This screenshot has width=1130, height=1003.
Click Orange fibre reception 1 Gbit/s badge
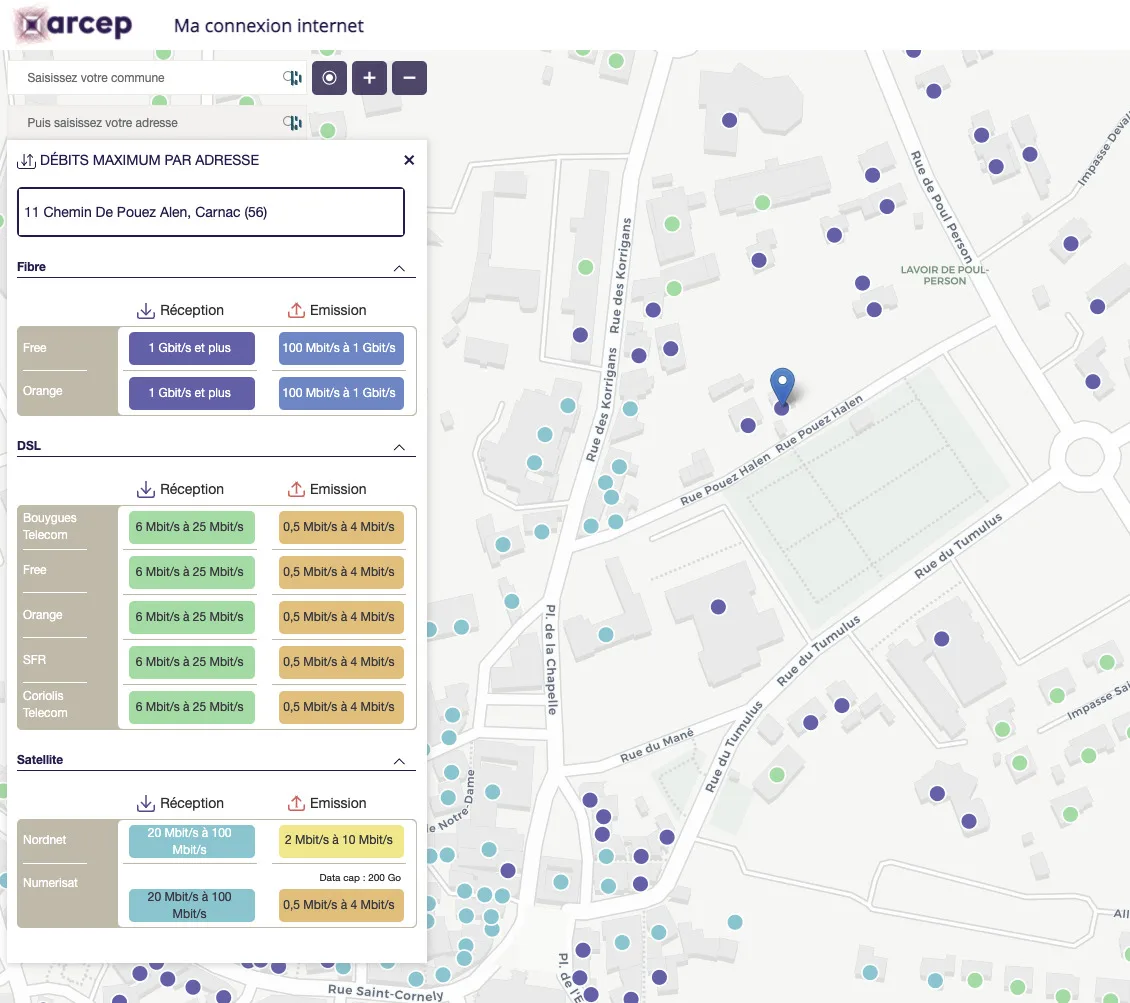point(192,393)
